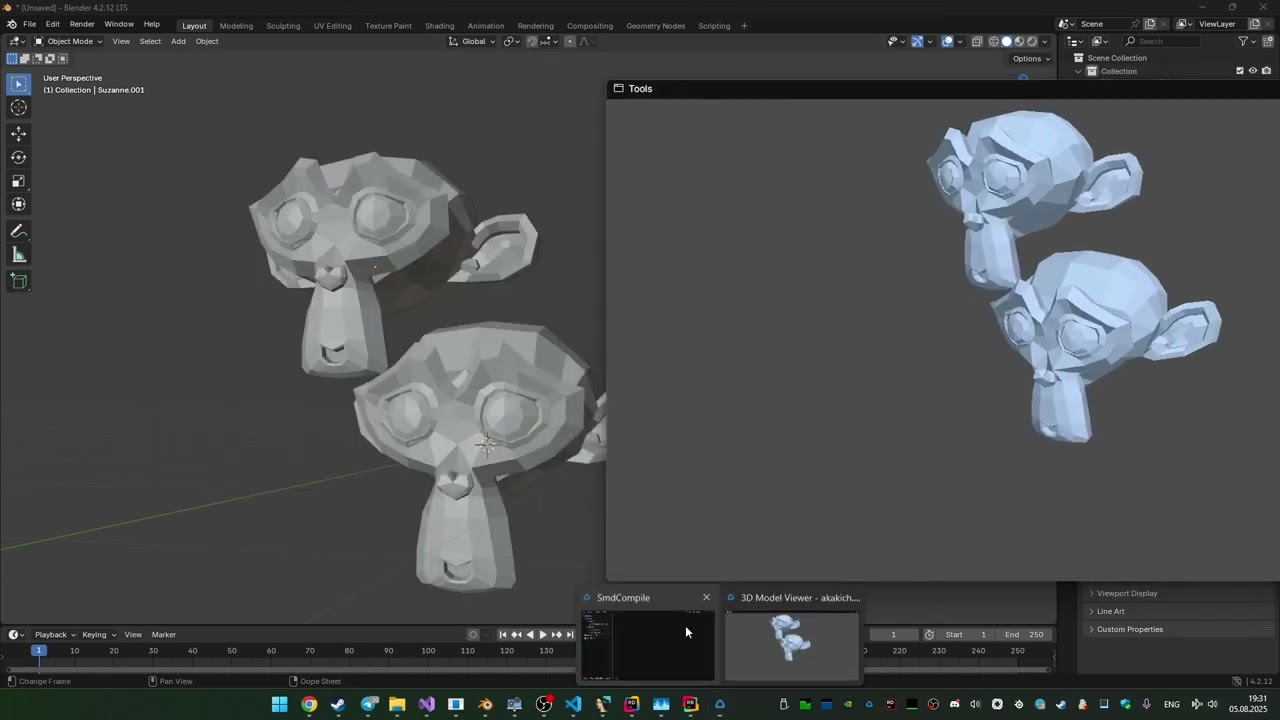Close the SmdCompile preview window
Screen dimensions: 1280x720
(706, 598)
